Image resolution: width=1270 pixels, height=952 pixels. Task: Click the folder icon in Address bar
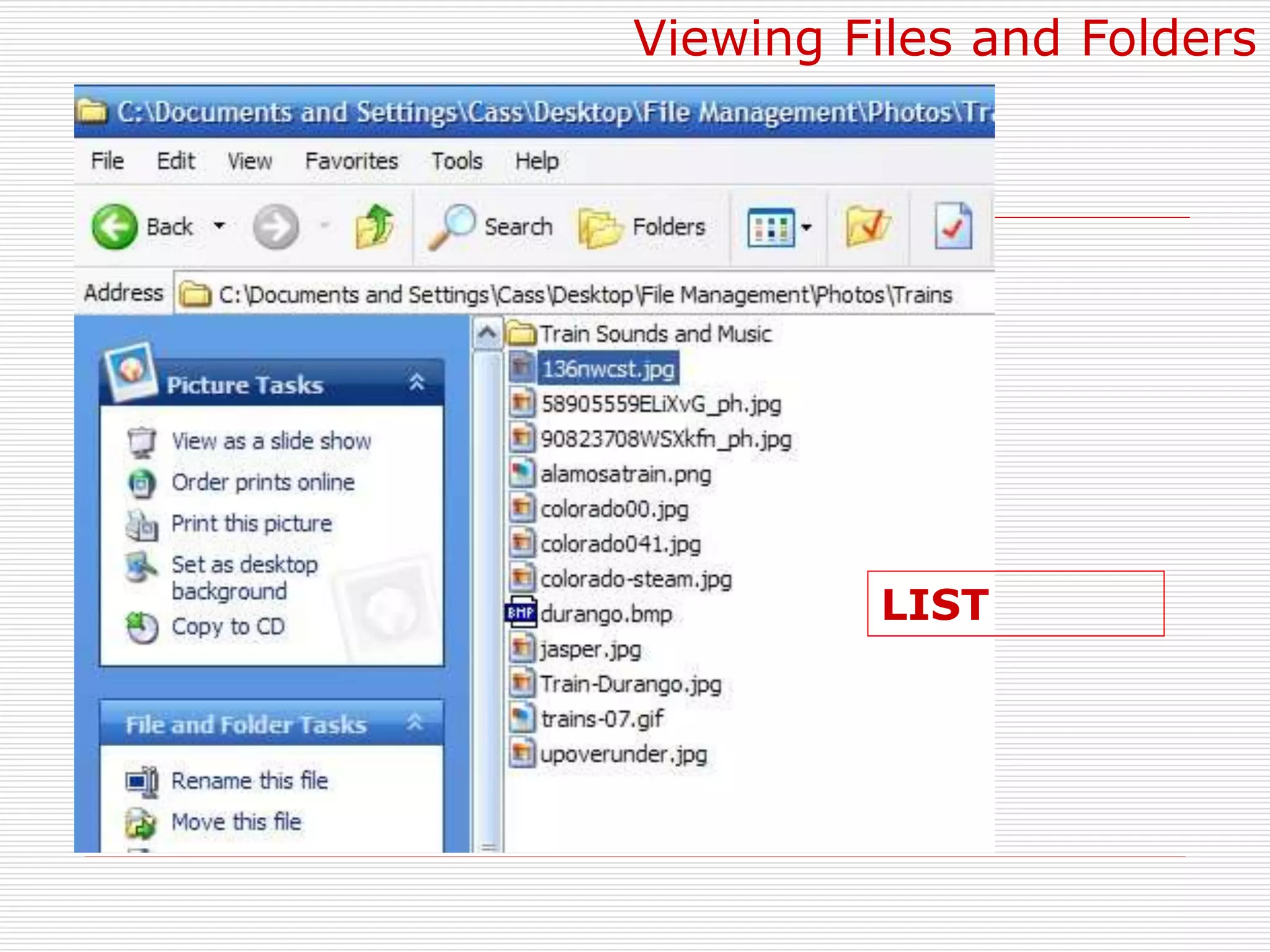(x=195, y=294)
